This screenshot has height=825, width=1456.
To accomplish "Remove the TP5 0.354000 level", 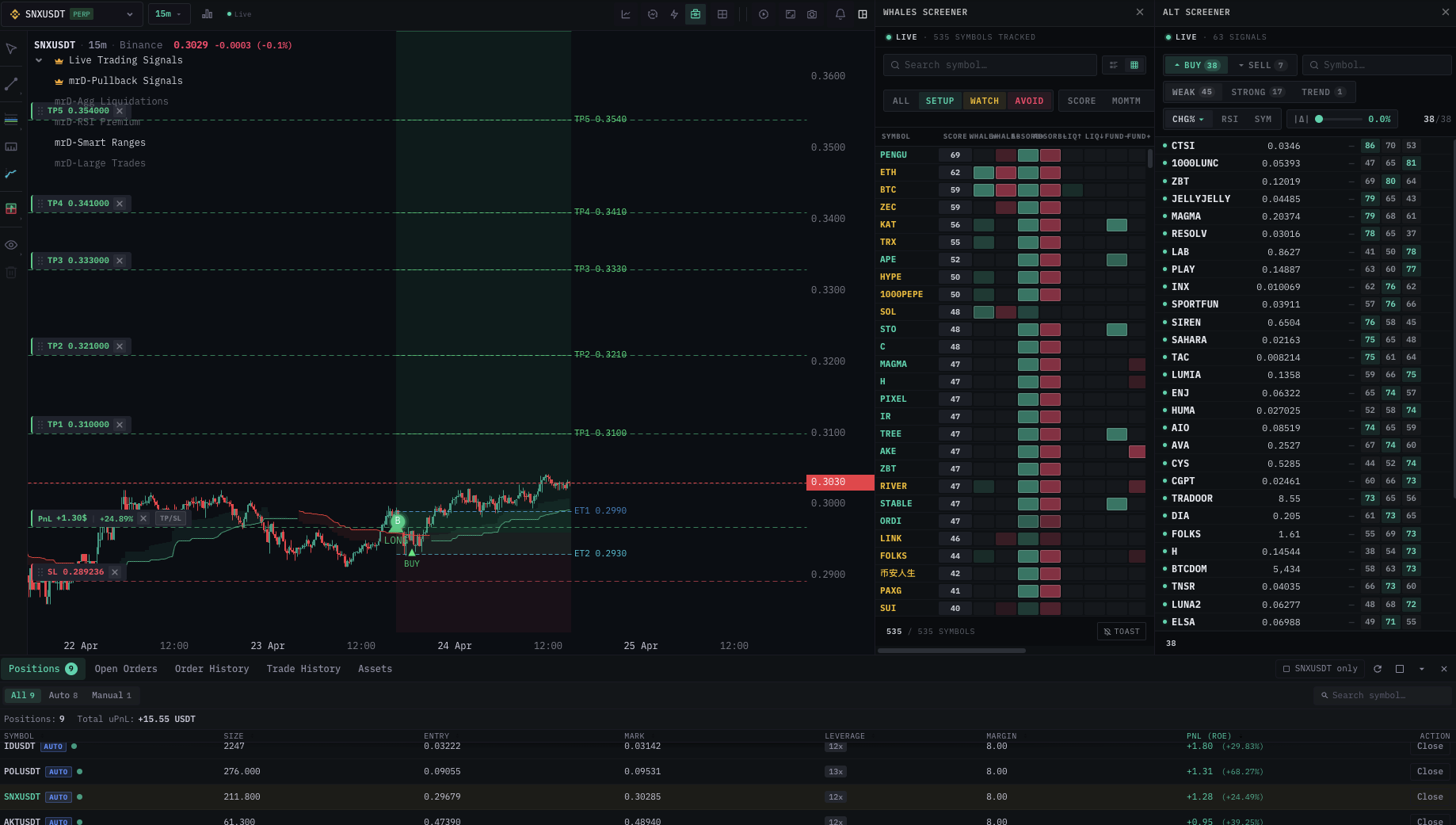I will coord(120,111).
